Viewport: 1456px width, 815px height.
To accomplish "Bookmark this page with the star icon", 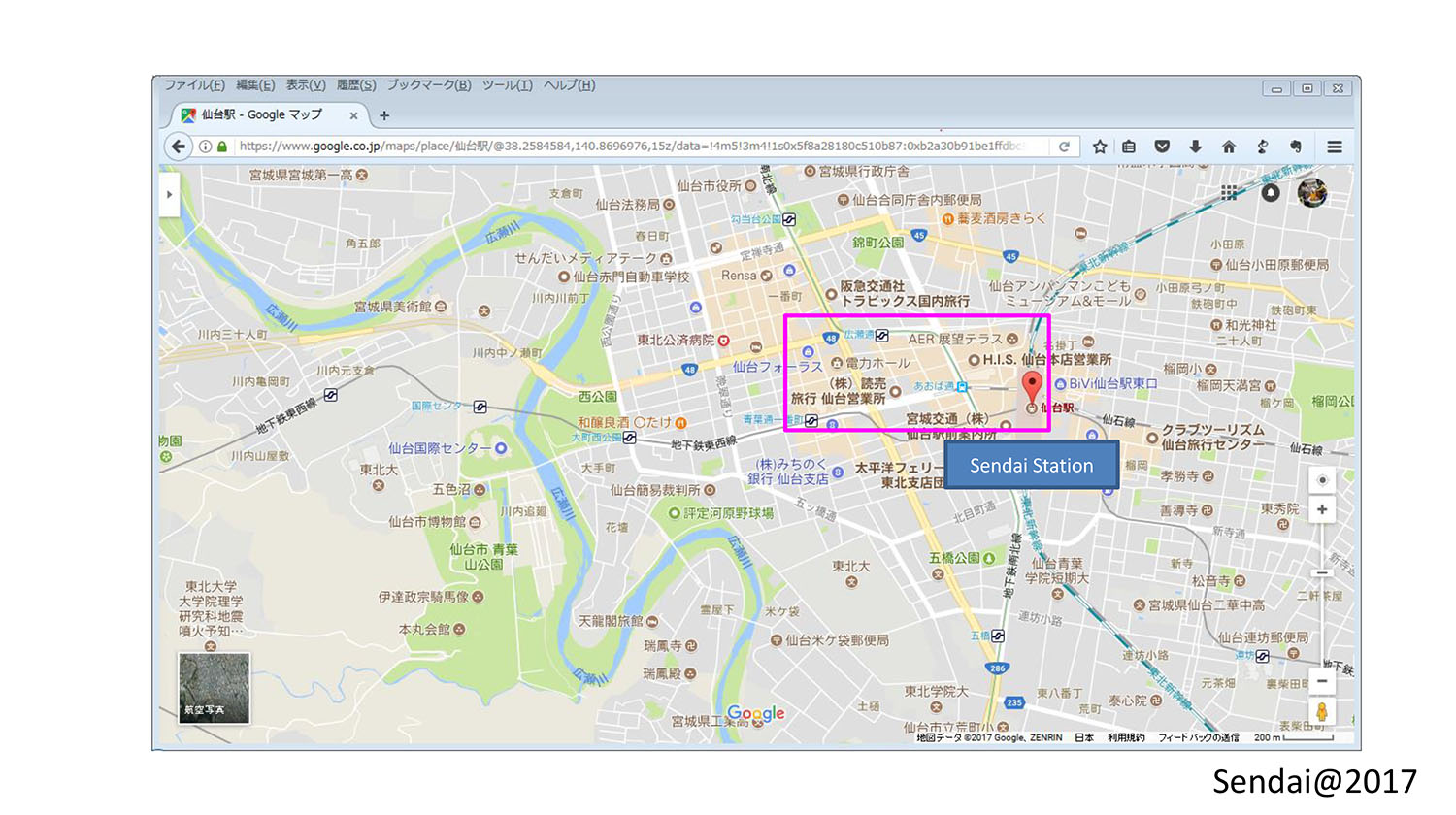I will coord(1100,147).
